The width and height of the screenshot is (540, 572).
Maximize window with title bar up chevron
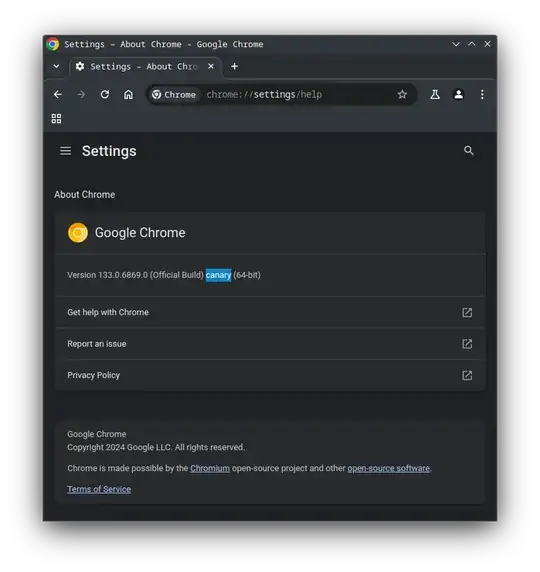(x=472, y=44)
